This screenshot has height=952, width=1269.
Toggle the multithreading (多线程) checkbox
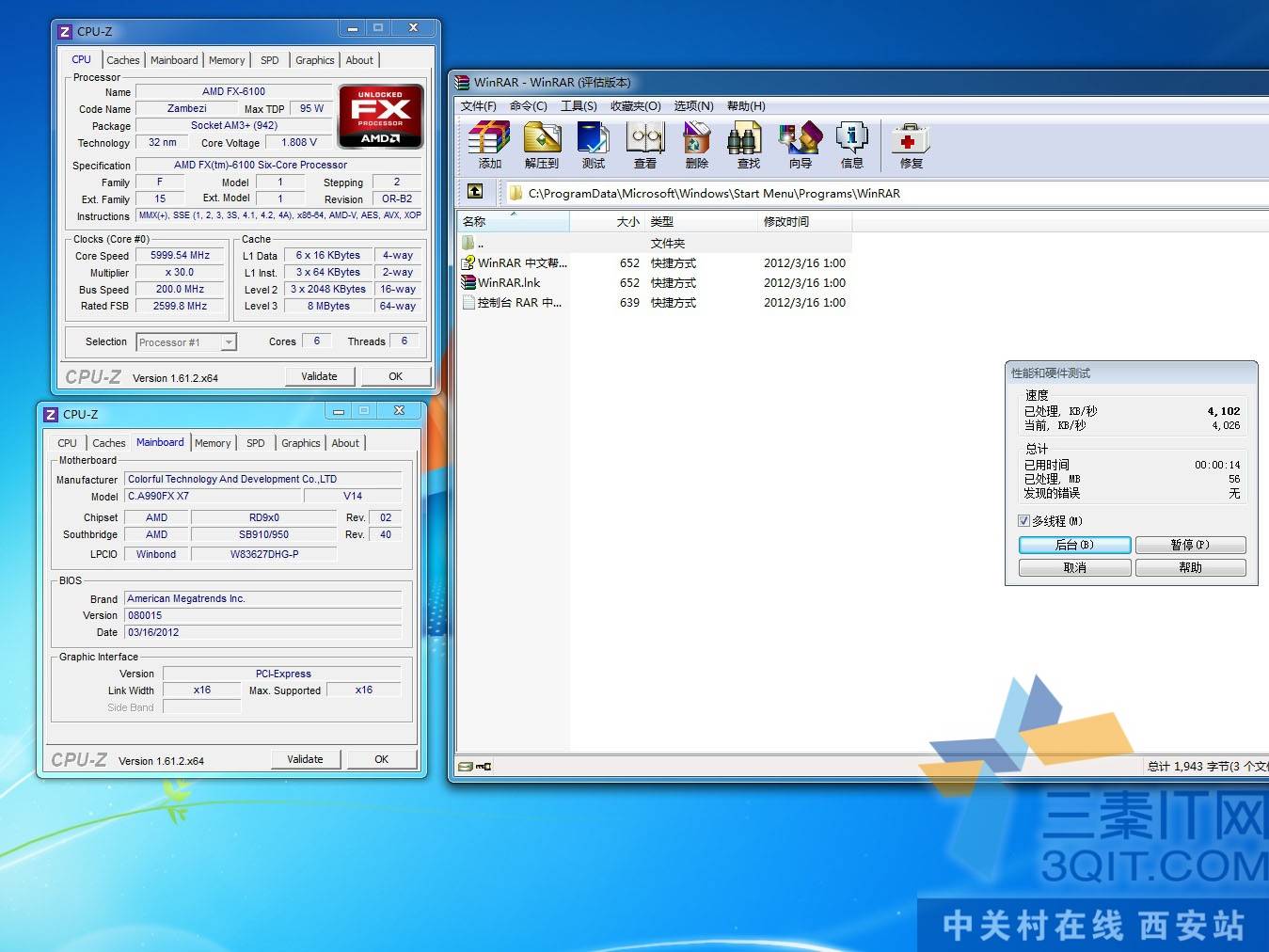1023,520
